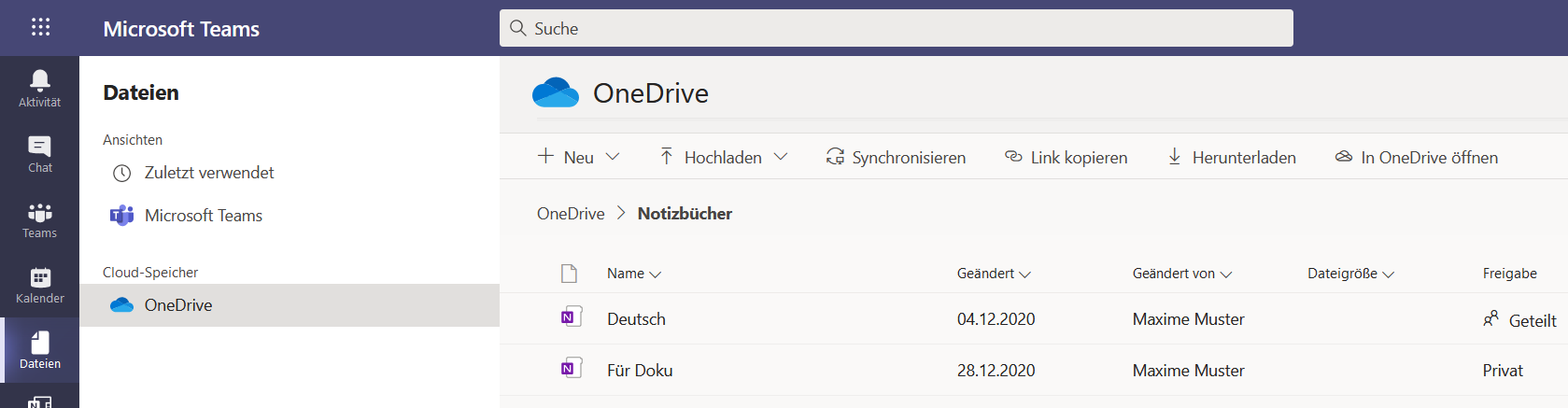Open the Für Doku notebook
Image resolution: width=1568 pixels, height=408 pixels.
coord(640,371)
